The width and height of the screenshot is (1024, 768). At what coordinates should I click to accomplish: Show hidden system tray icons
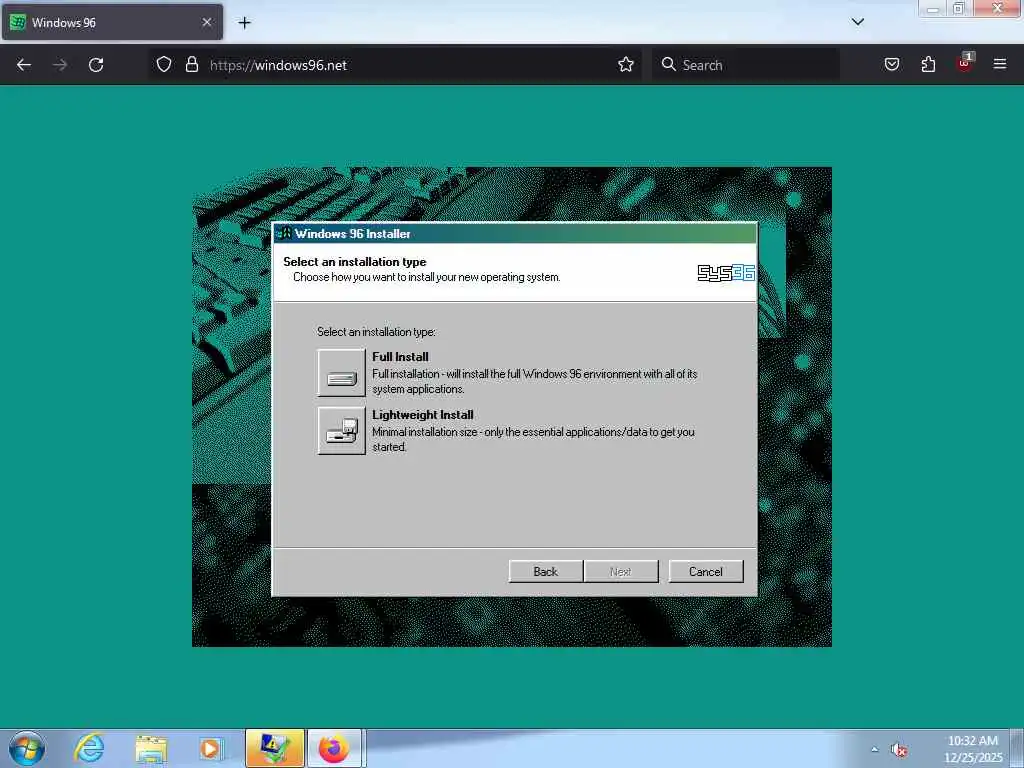point(874,750)
